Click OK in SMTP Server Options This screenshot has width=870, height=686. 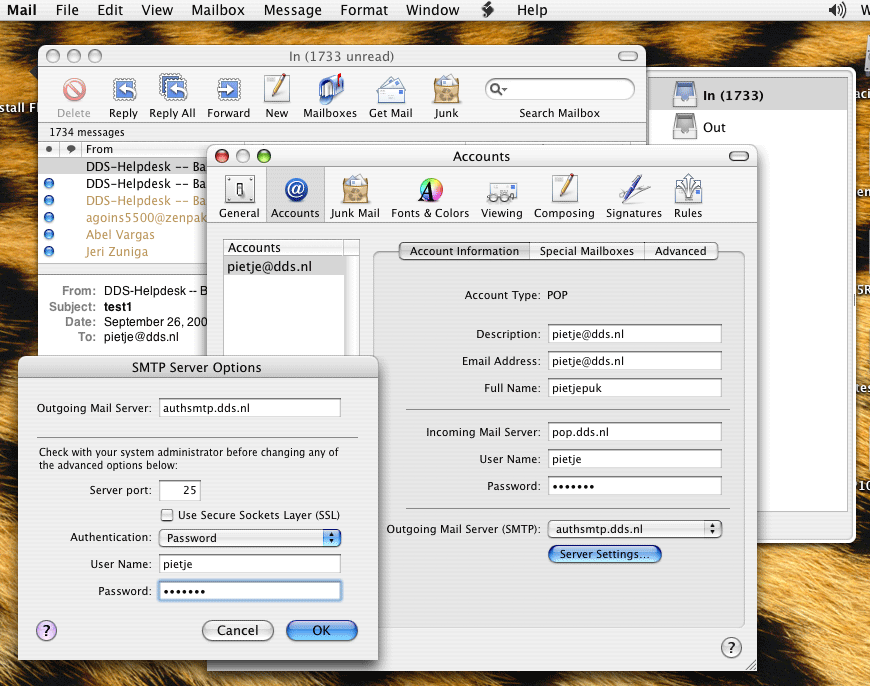321,630
